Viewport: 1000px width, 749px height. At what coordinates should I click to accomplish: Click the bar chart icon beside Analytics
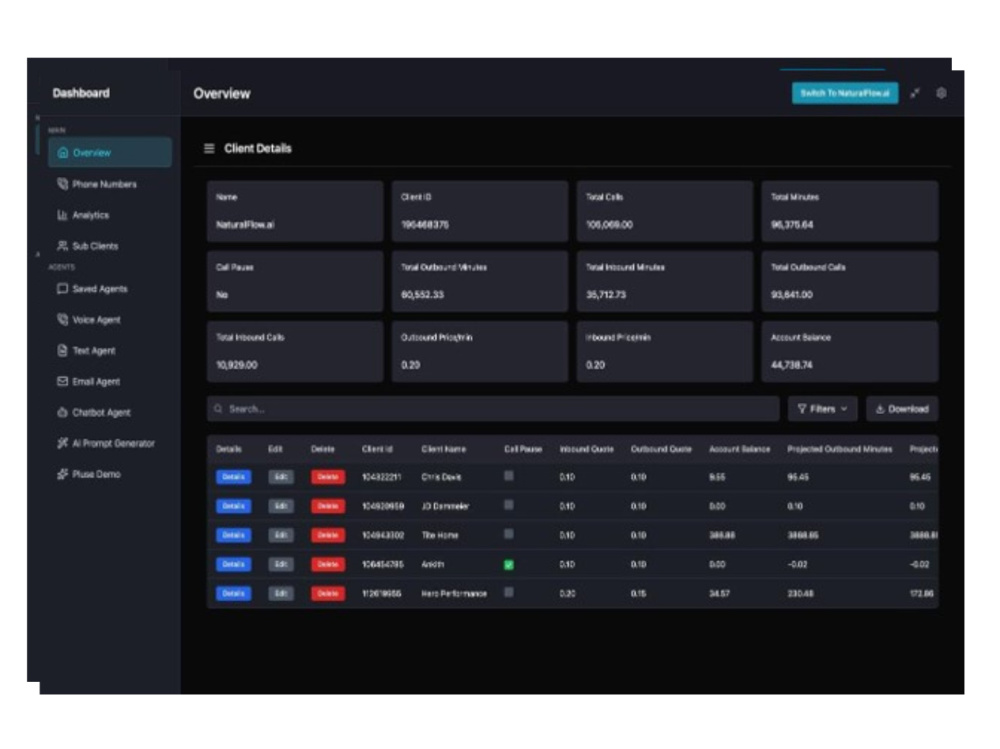[x=62, y=215]
